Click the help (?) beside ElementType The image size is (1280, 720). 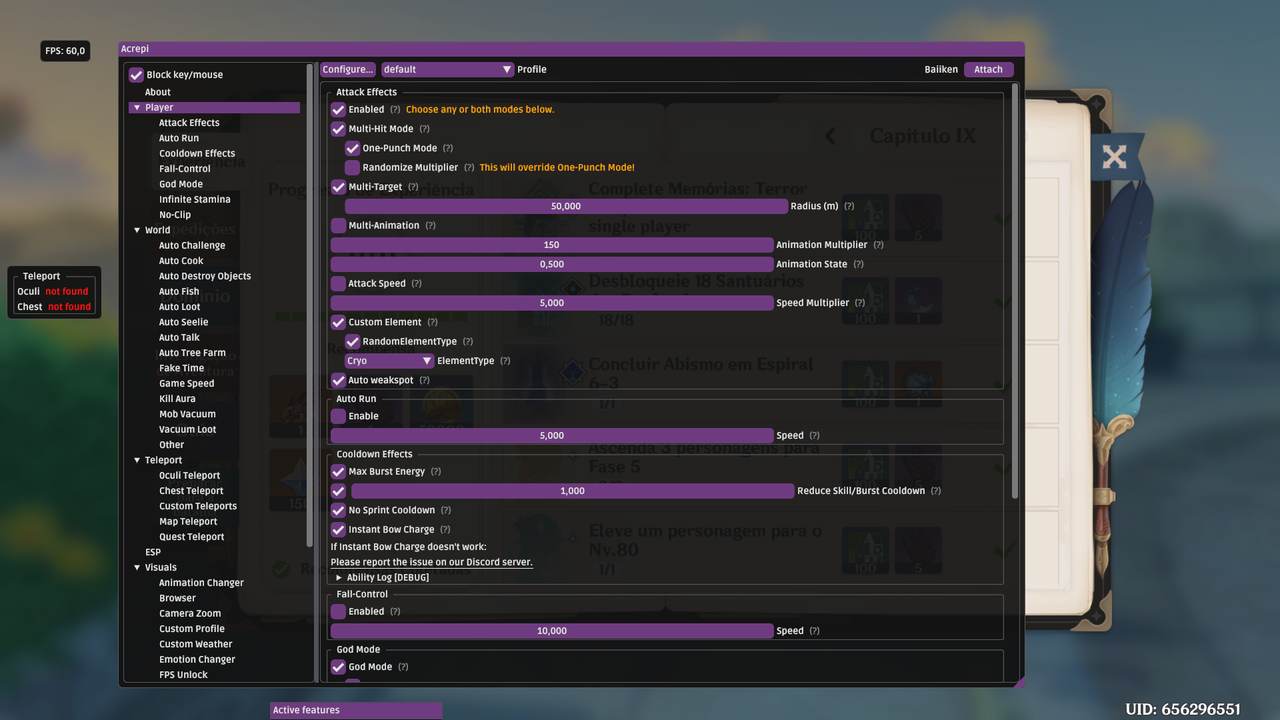(505, 361)
